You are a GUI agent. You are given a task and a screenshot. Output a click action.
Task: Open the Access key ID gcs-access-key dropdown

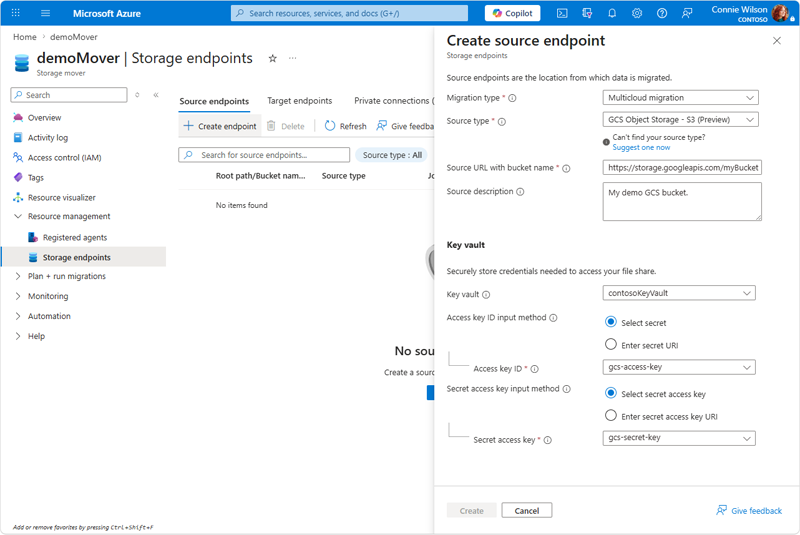click(x=679, y=367)
